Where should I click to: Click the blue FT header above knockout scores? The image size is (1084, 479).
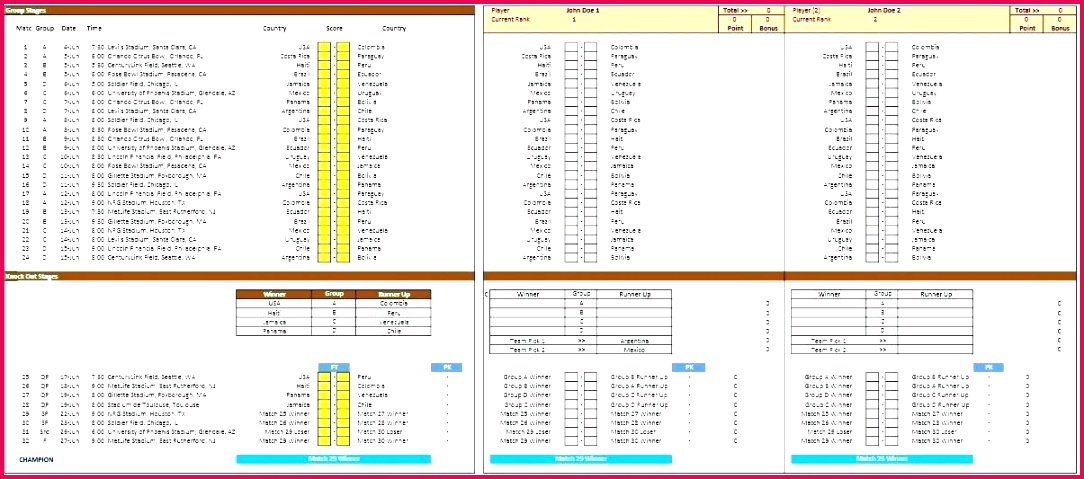[x=334, y=368]
